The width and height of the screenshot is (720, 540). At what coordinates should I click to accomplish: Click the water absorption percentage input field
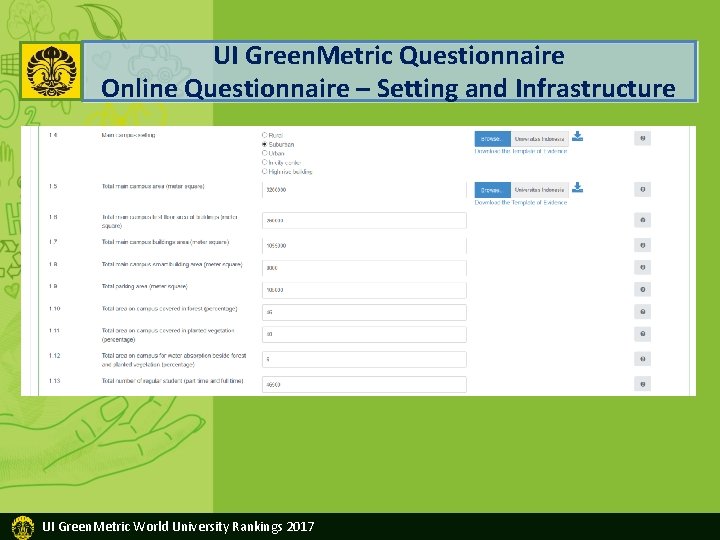[x=364, y=359]
